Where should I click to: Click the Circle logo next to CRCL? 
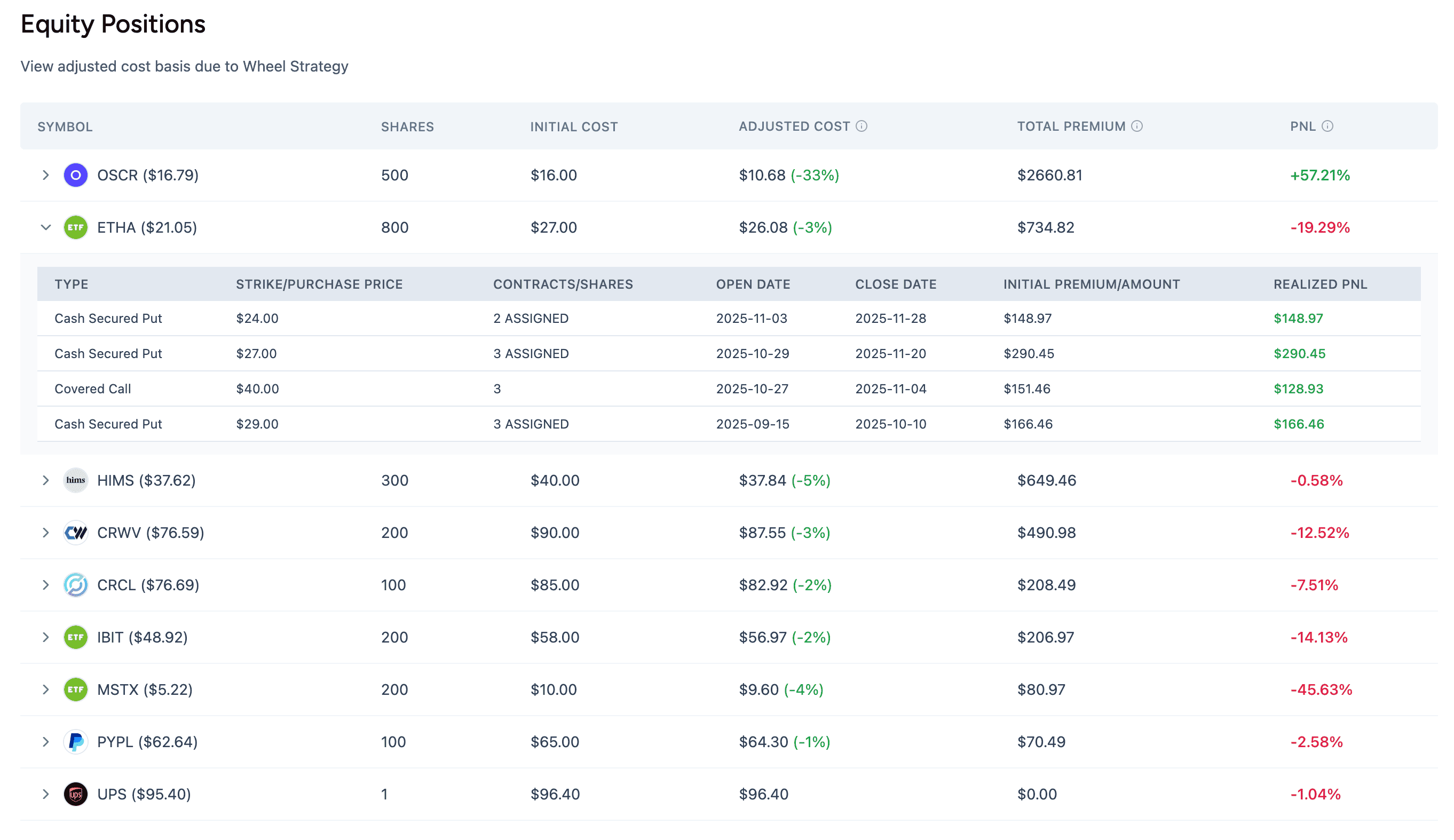75,584
